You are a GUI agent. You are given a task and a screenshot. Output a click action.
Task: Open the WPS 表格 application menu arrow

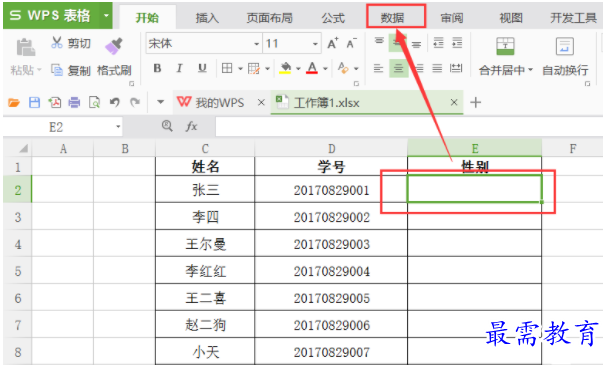pyautogui.click(x=106, y=16)
